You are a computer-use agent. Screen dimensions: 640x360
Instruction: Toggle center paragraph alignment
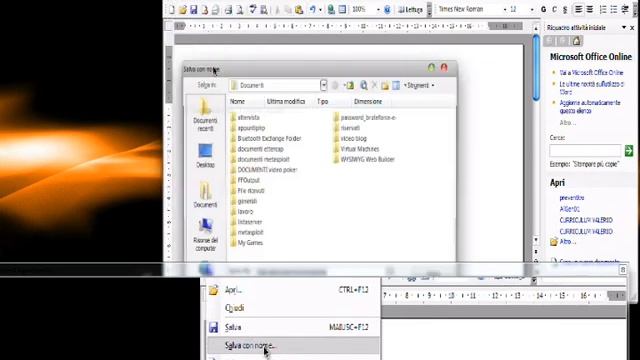pyautogui.click(x=590, y=9)
